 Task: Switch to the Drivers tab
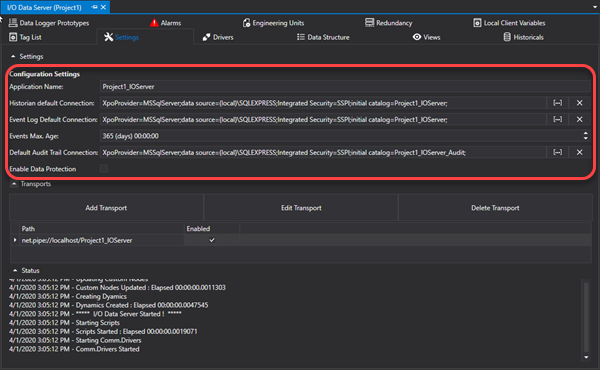218,37
